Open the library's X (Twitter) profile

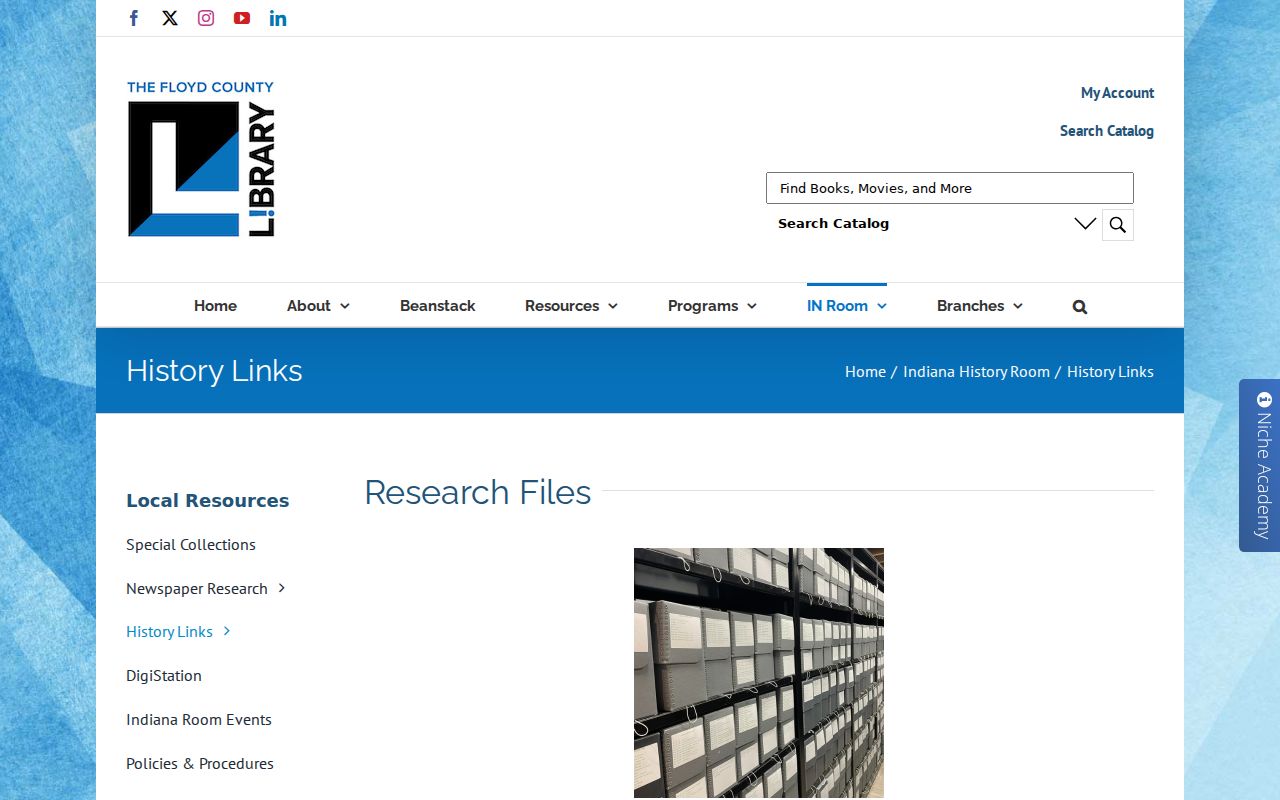170,18
